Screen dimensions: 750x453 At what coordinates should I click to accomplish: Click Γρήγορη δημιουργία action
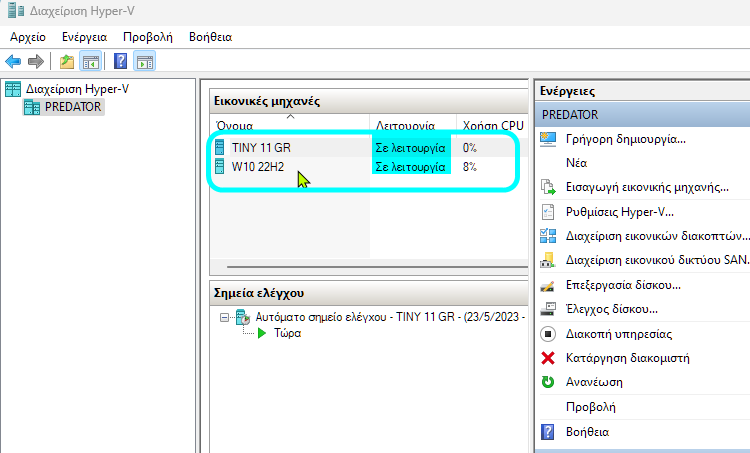pyautogui.click(x=626, y=139)
